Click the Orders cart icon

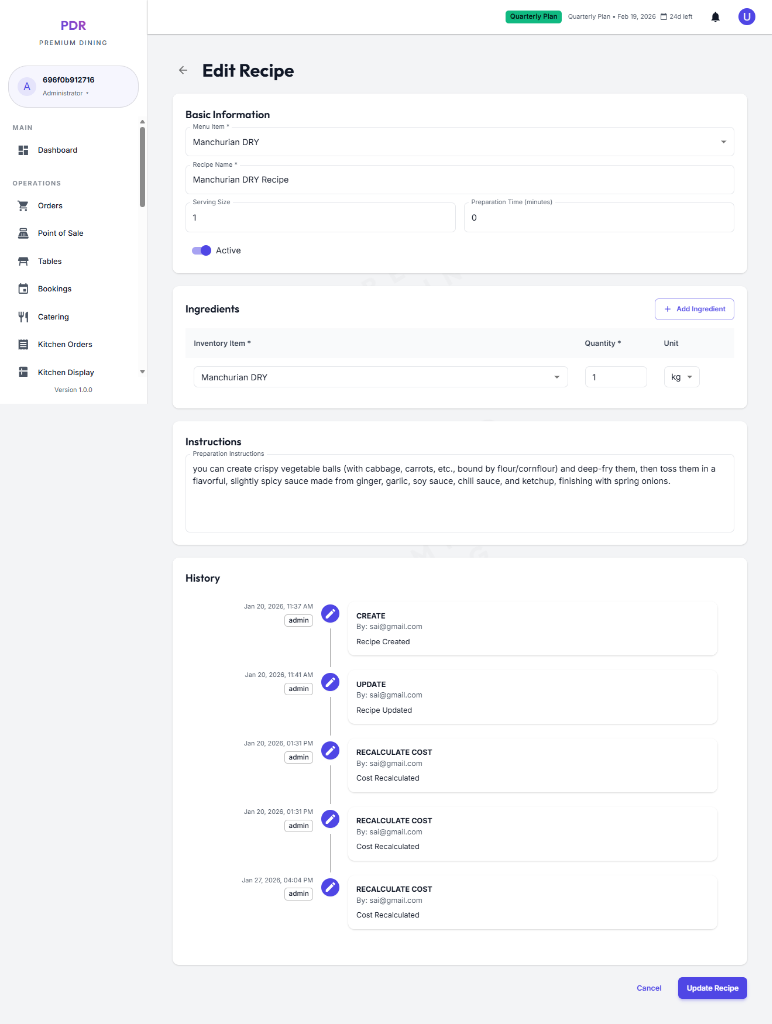[23, 205]
